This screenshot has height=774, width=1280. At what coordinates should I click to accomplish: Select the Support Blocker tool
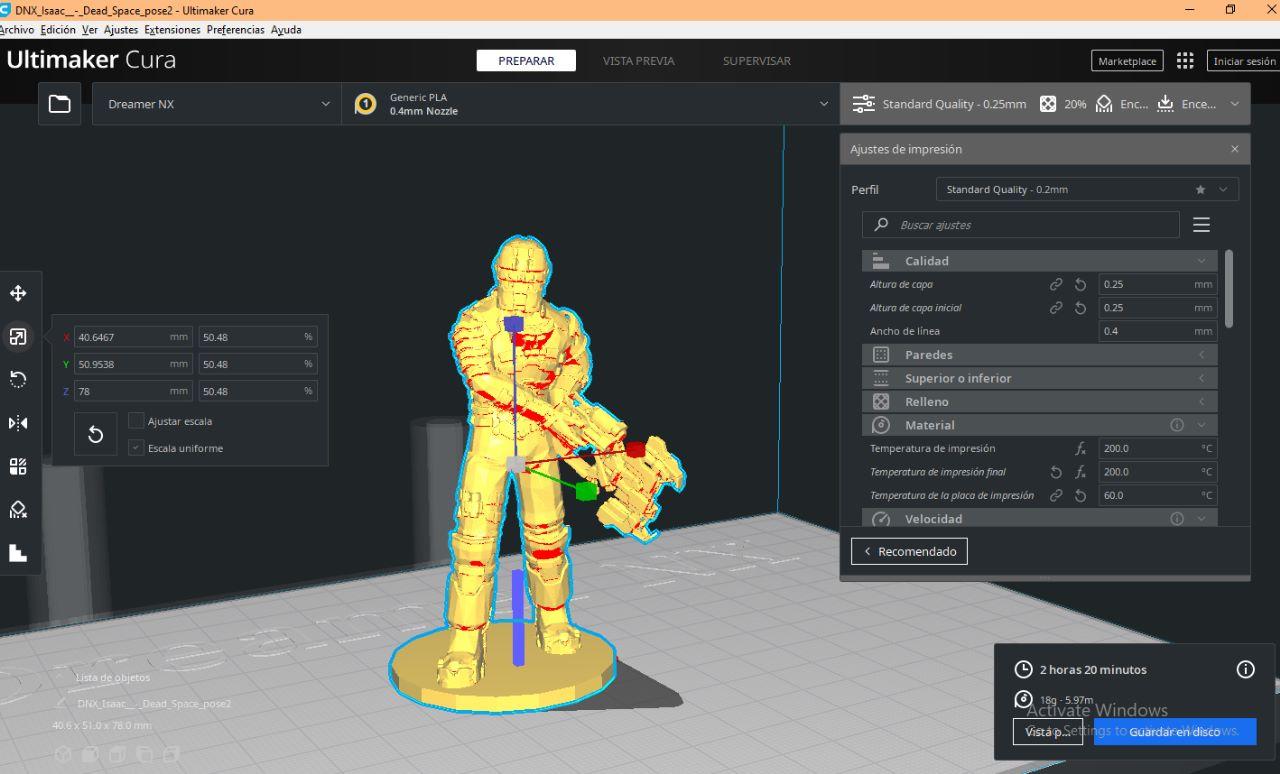pos(18,510)
